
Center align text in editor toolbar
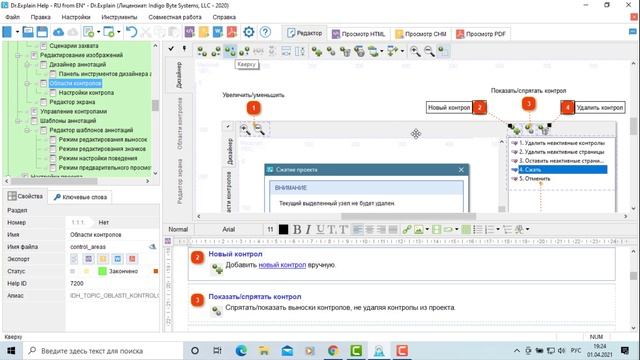point(369,229)
